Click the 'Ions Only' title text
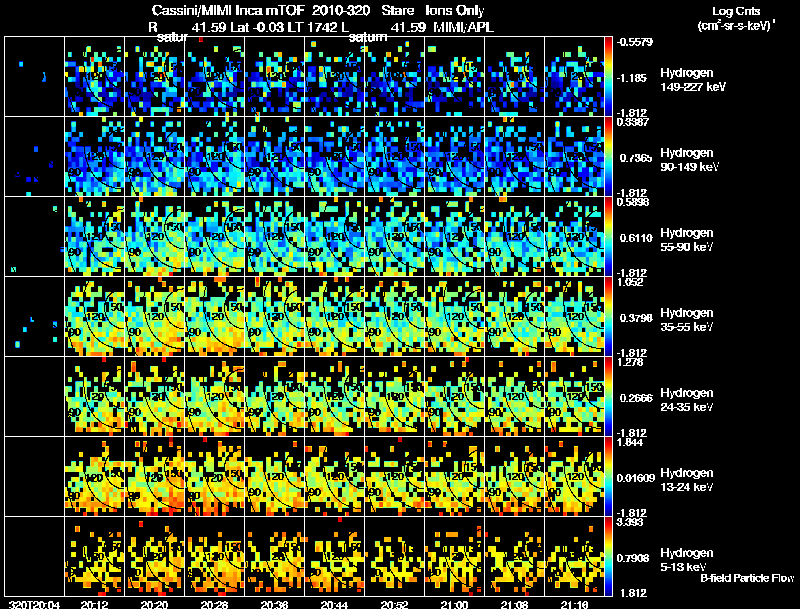800x609 pixels. (x=455, y=10)
